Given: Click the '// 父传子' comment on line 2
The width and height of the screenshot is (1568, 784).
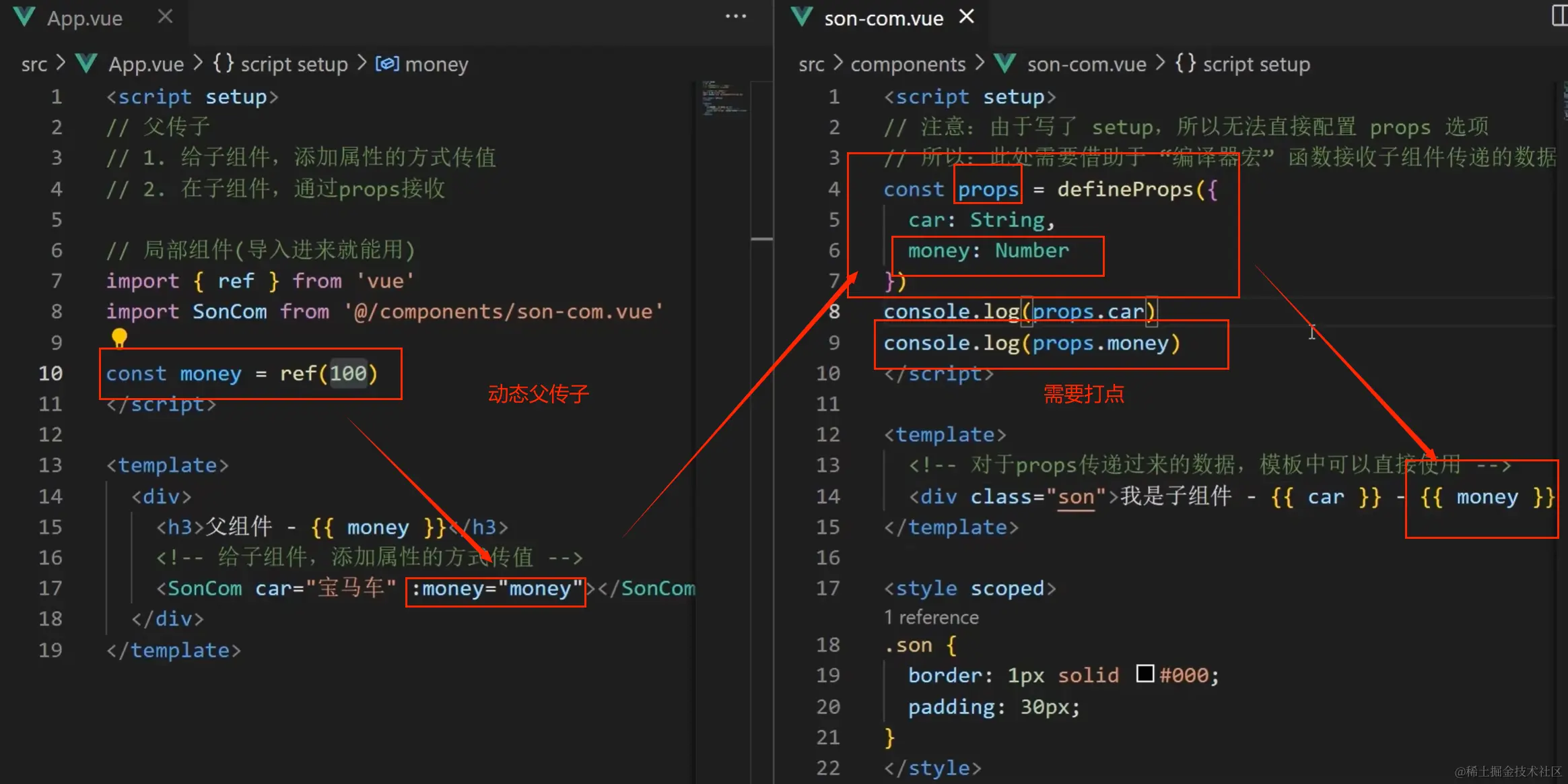Looking at the screenshot, I should point(158,126).
